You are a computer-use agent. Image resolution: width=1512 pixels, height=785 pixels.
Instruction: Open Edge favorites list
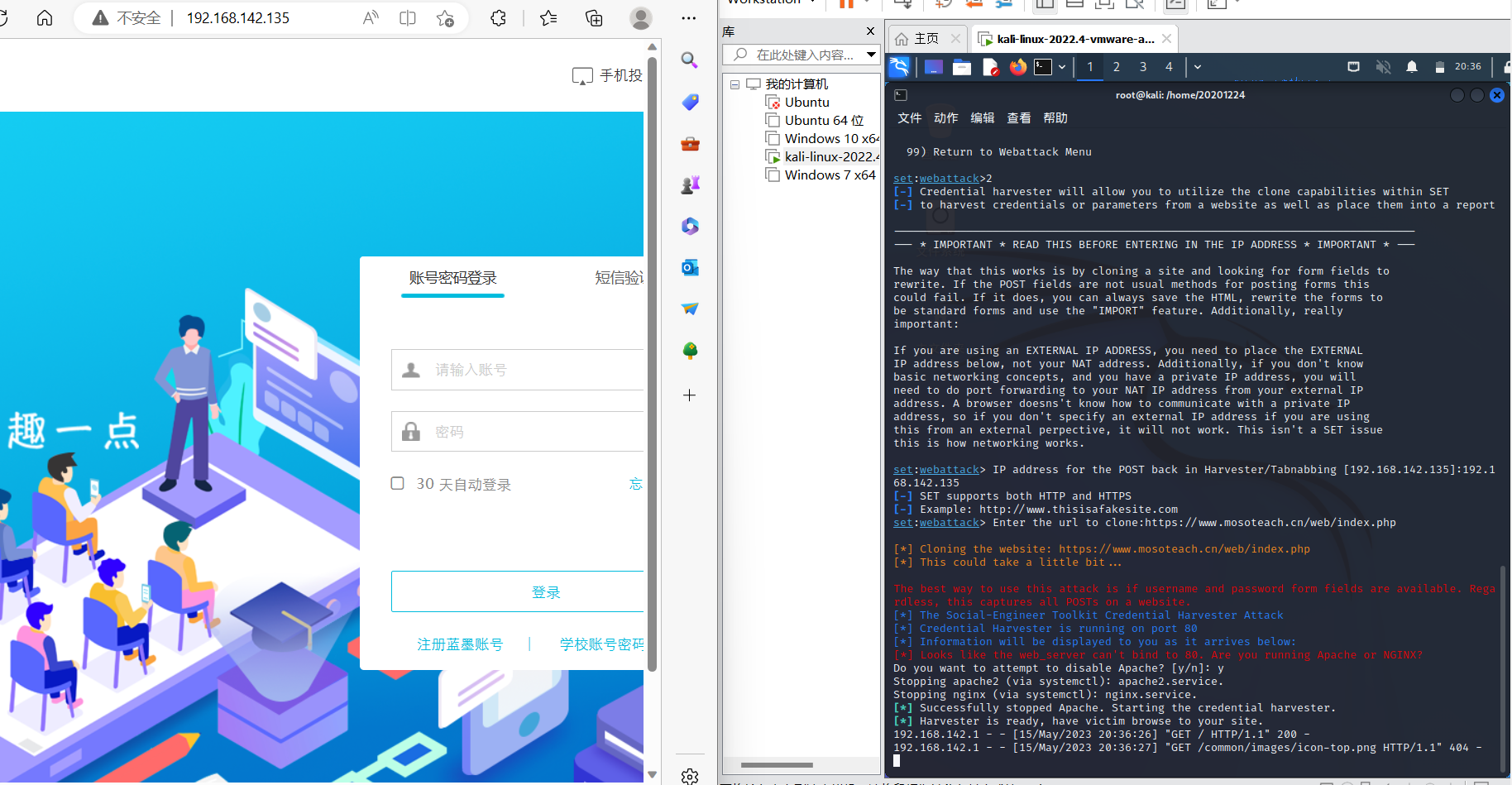tap(548, 18)
